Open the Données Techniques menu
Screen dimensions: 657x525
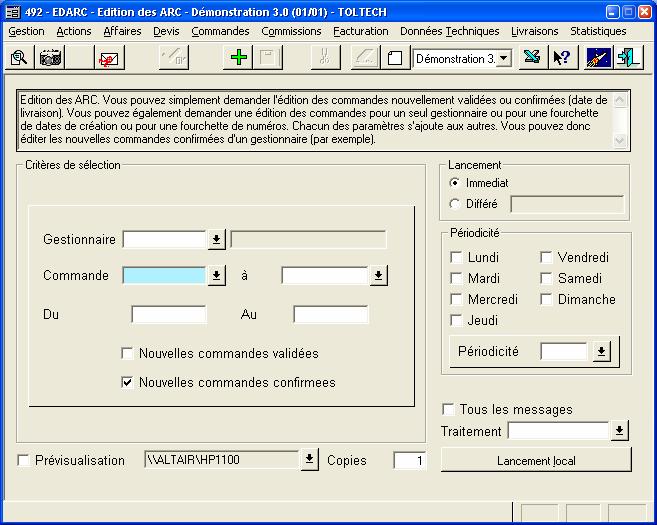coord(450,31)
